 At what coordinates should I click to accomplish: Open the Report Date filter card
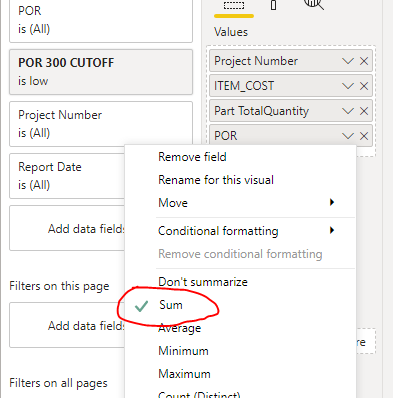(x=67, y=176)
